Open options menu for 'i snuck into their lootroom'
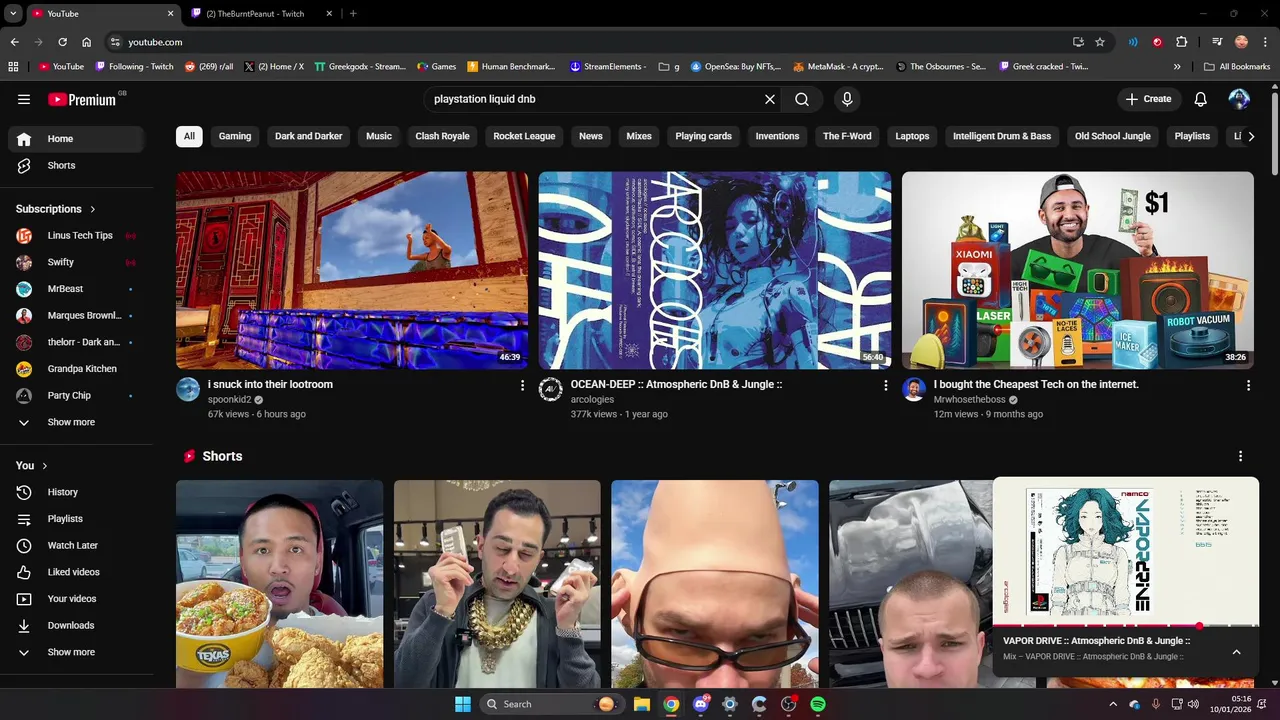 coord(522,385)
